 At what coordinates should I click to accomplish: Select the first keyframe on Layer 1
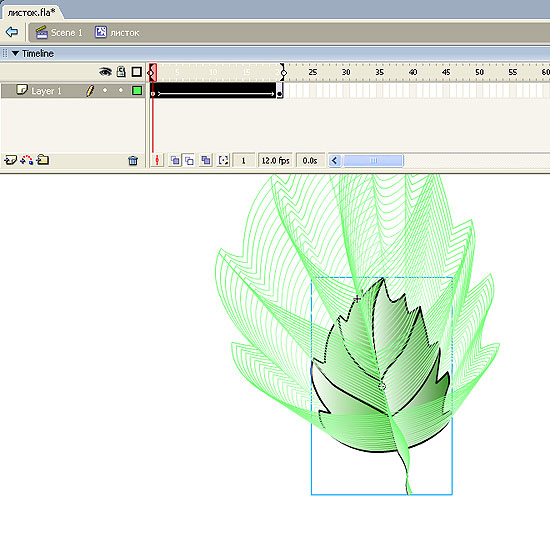[x=153, y=90]
